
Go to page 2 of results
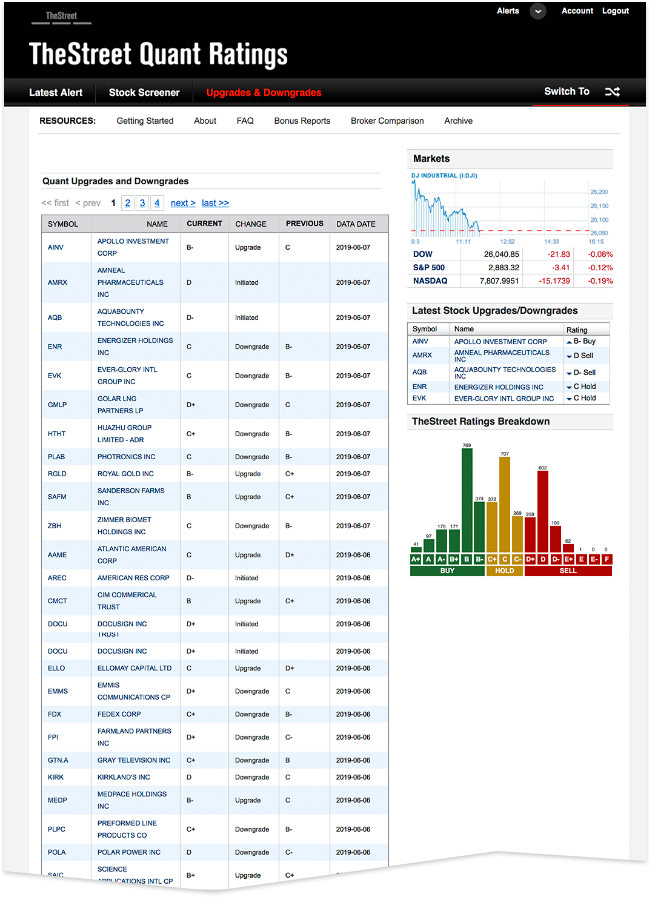click(x=128, y=203)
